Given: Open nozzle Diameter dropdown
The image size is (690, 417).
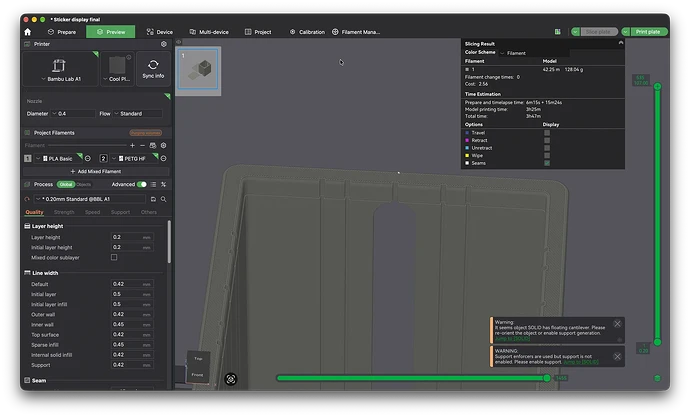Looking at the screenshot, I should [x=73, y=113].
